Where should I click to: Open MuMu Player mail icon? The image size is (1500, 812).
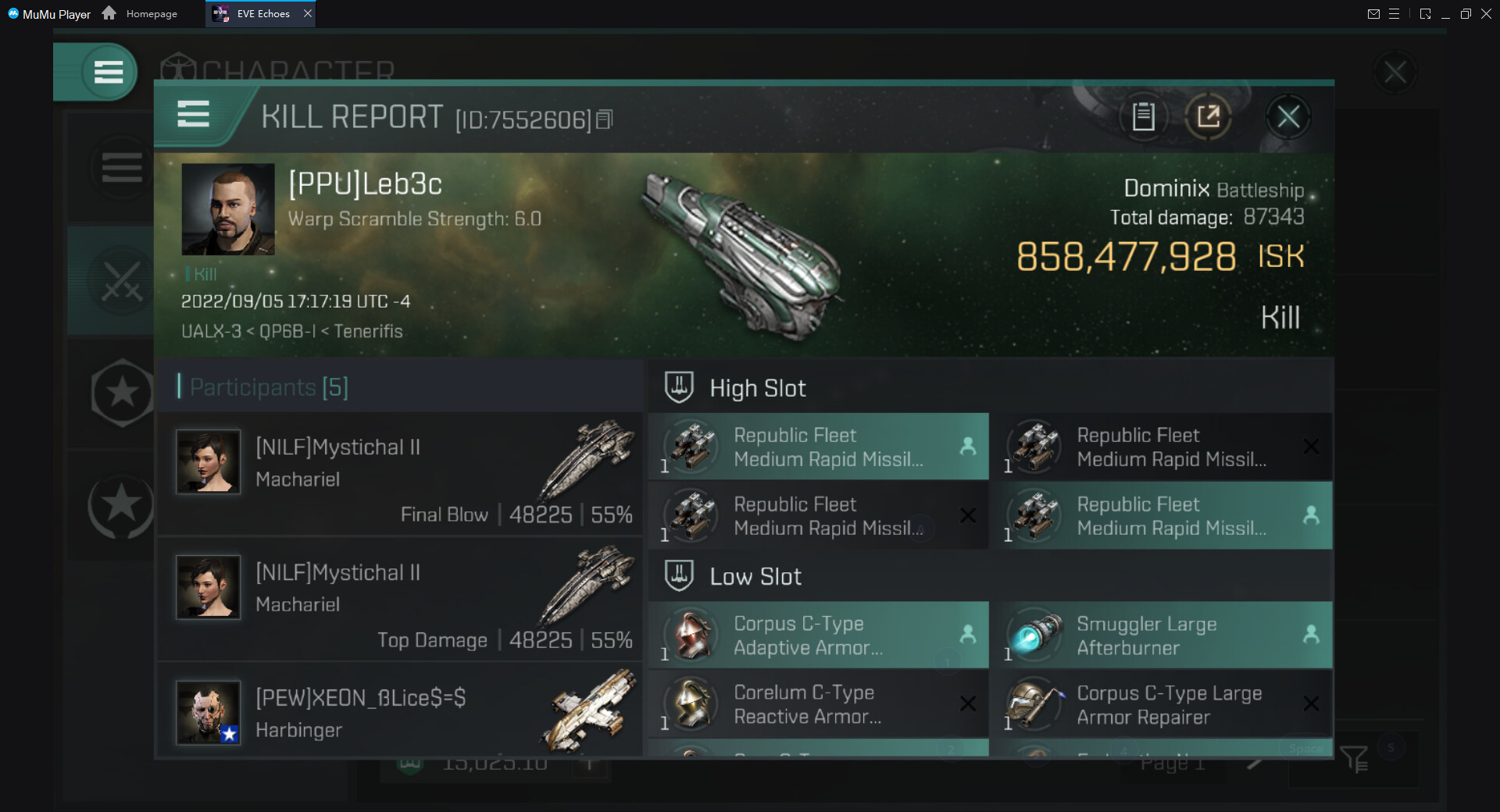point(1373,14)
